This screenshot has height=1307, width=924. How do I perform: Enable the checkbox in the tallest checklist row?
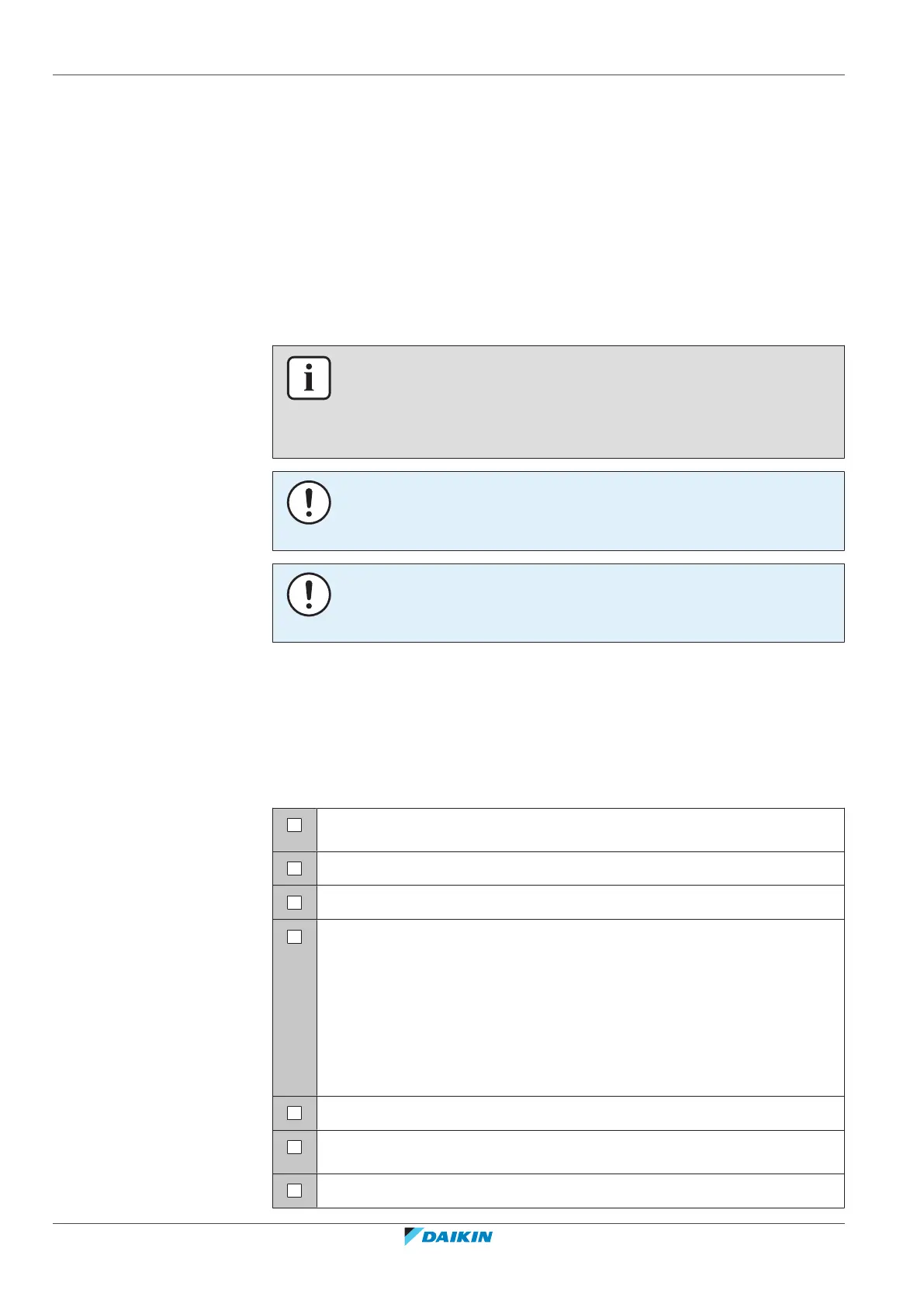[295, 937]
